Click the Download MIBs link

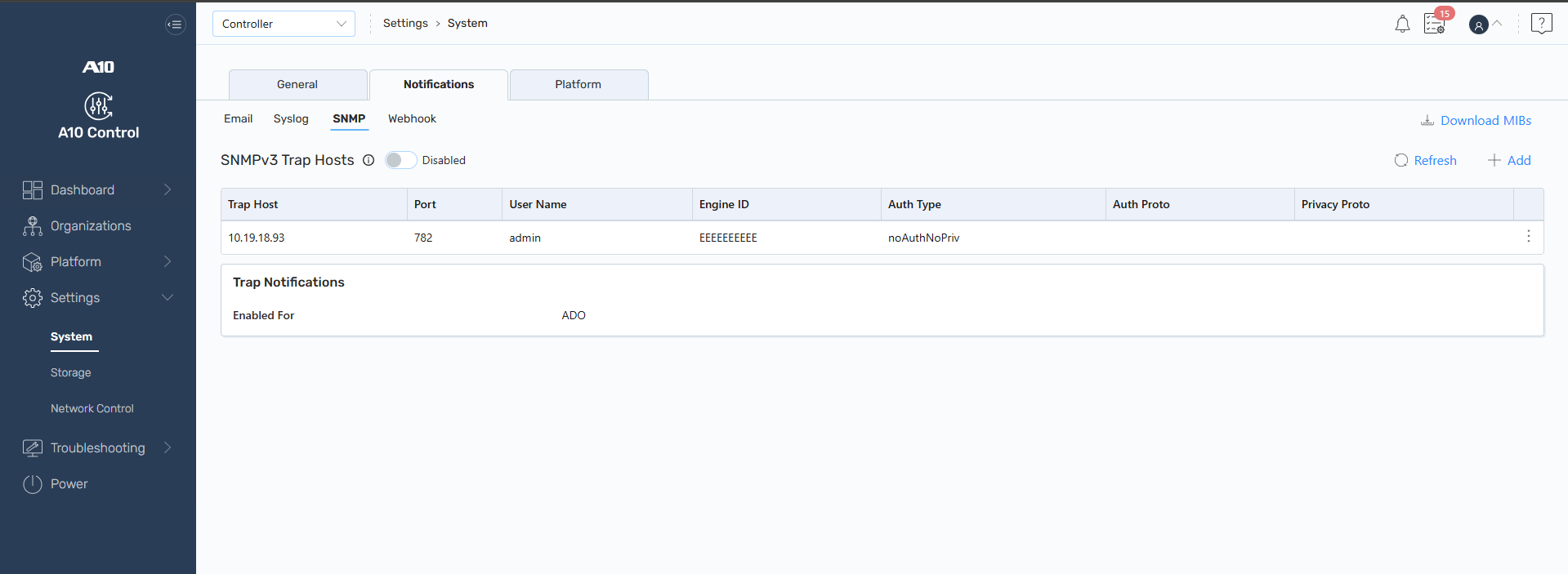coord(1476,121)
